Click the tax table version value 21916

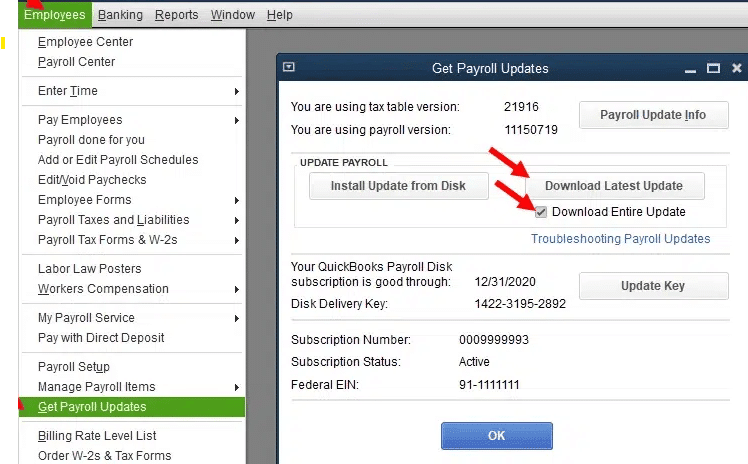click(521, 107)
